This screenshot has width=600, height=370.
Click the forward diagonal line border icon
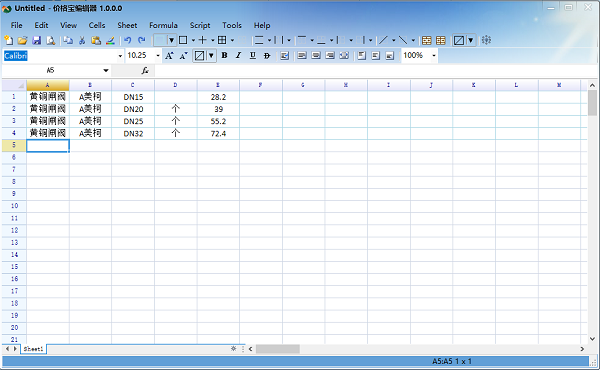[x=383, y=40]
